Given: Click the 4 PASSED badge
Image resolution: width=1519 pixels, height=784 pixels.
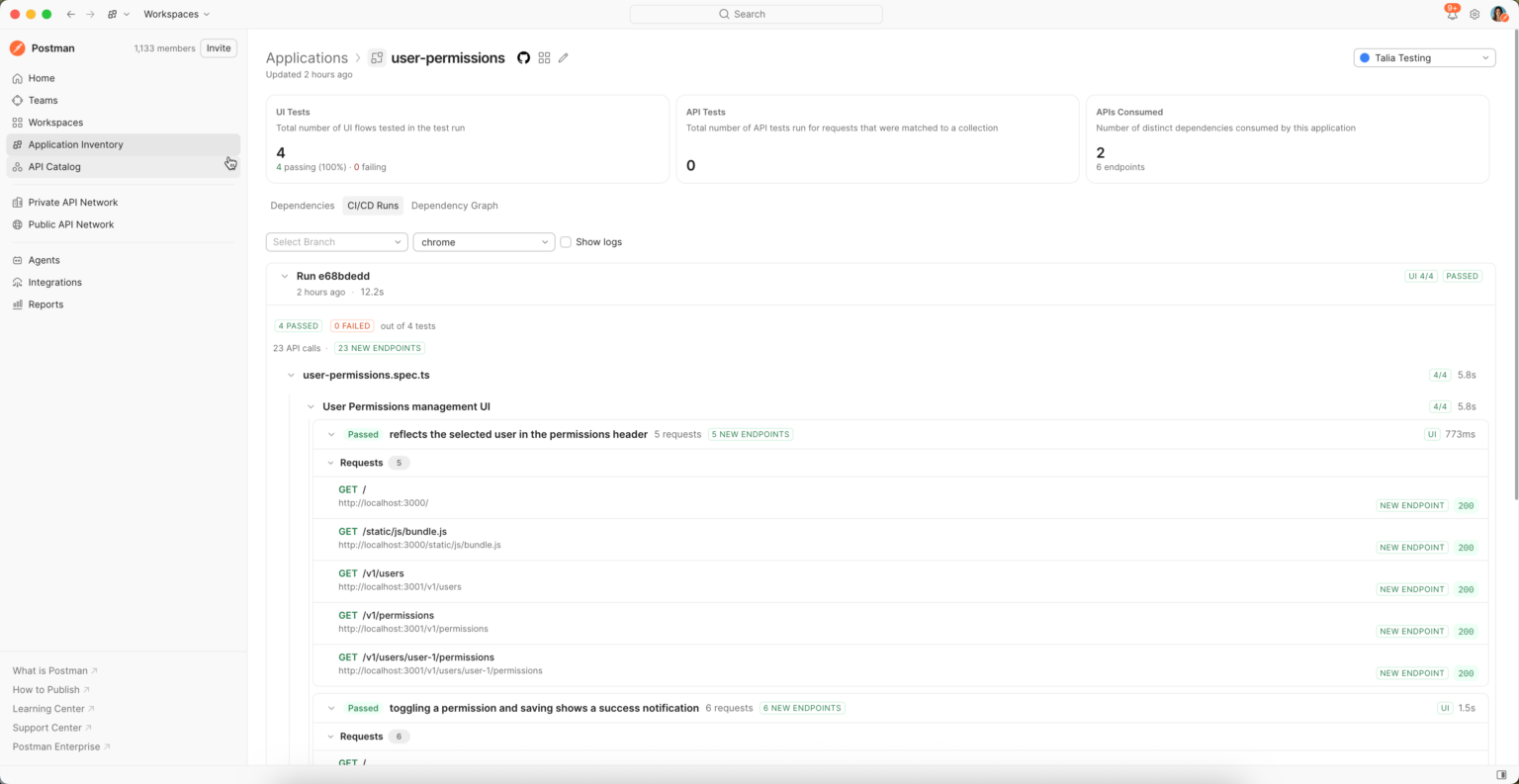Looking at the screenshot, I should [x=299, y=326].
